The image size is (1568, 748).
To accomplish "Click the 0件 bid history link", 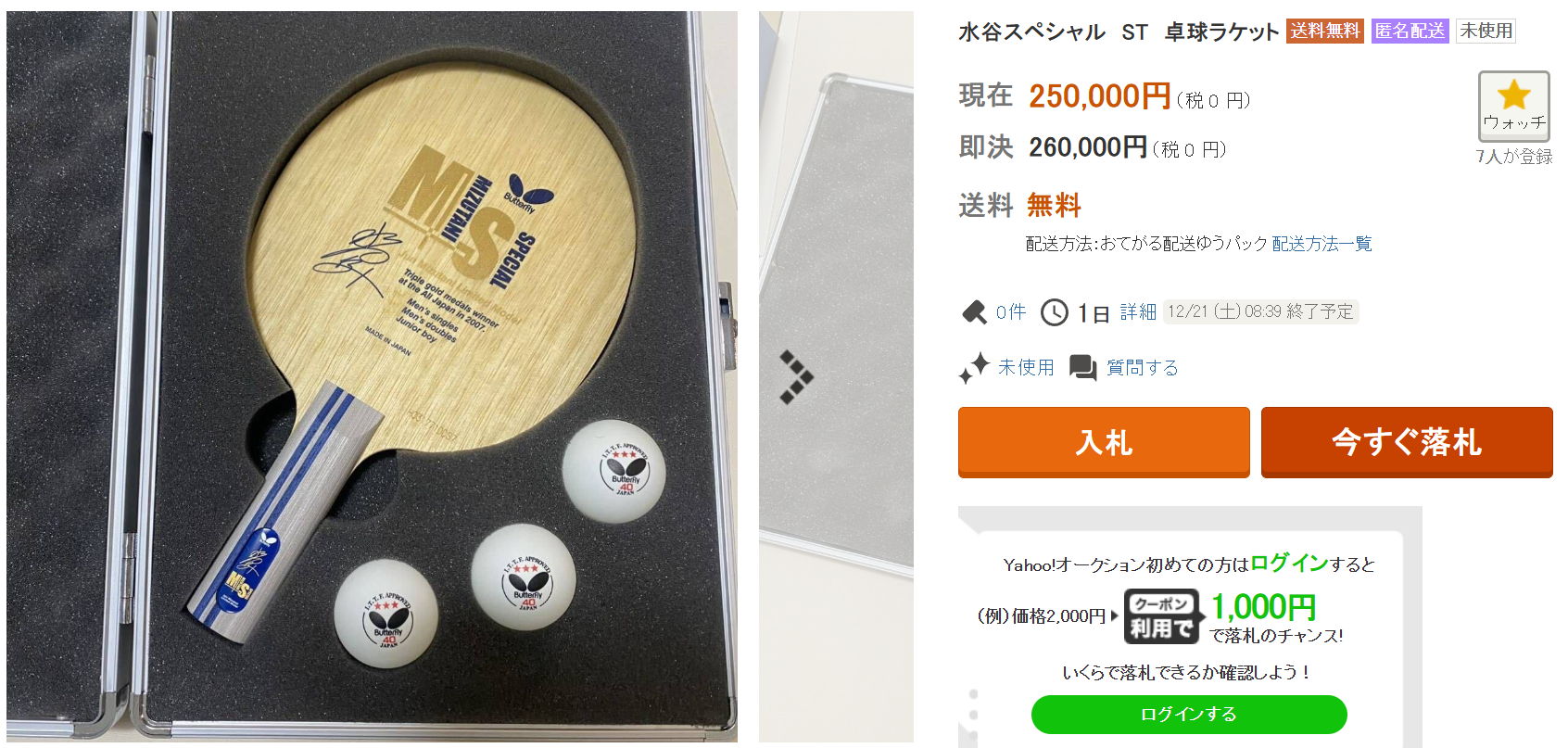I will pos(1011,312).
